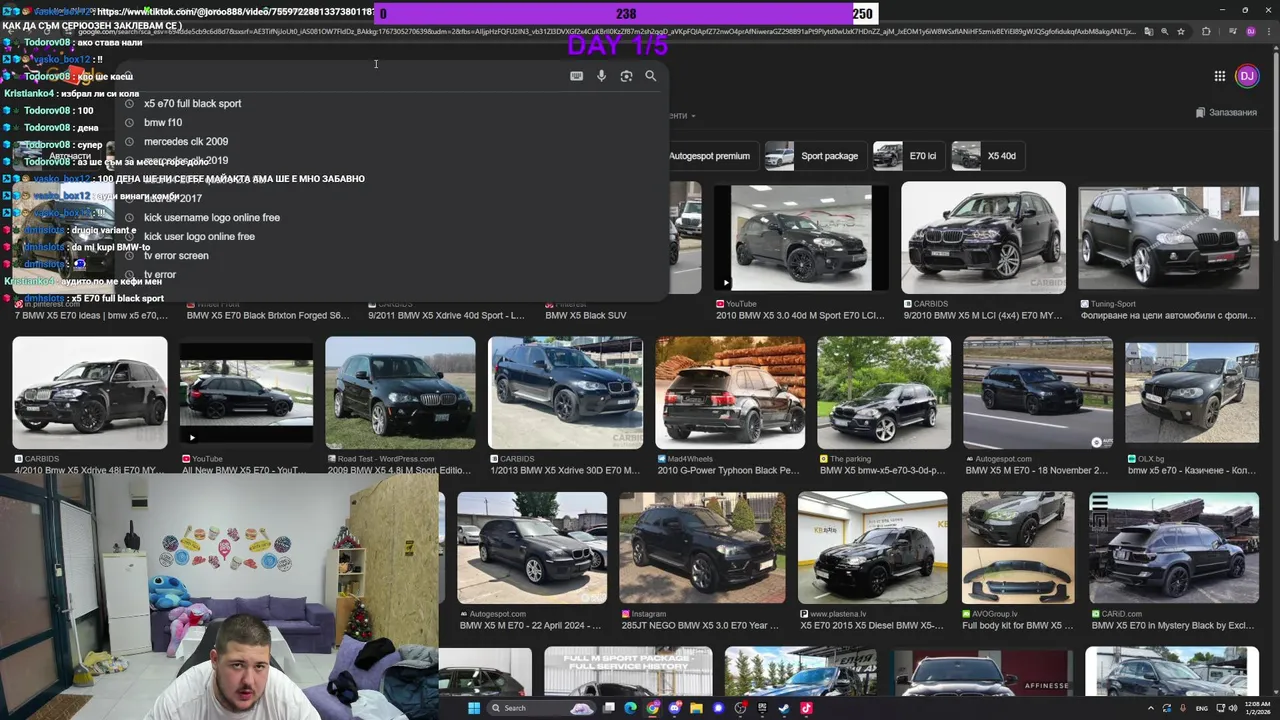
Task: Open Road Test WordPress 2009 BMW X5 image
Action: coord(400,392)
